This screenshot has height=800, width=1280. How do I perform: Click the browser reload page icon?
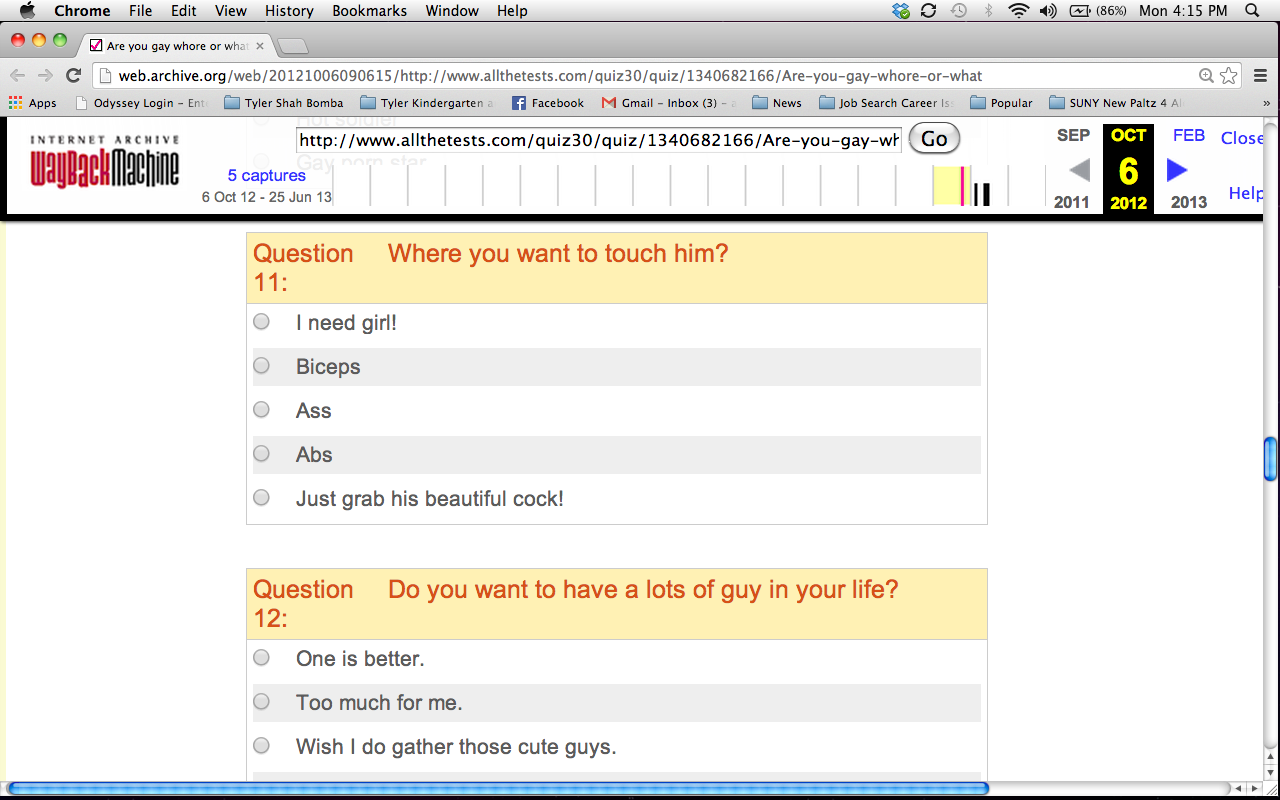tap(73, 76)
